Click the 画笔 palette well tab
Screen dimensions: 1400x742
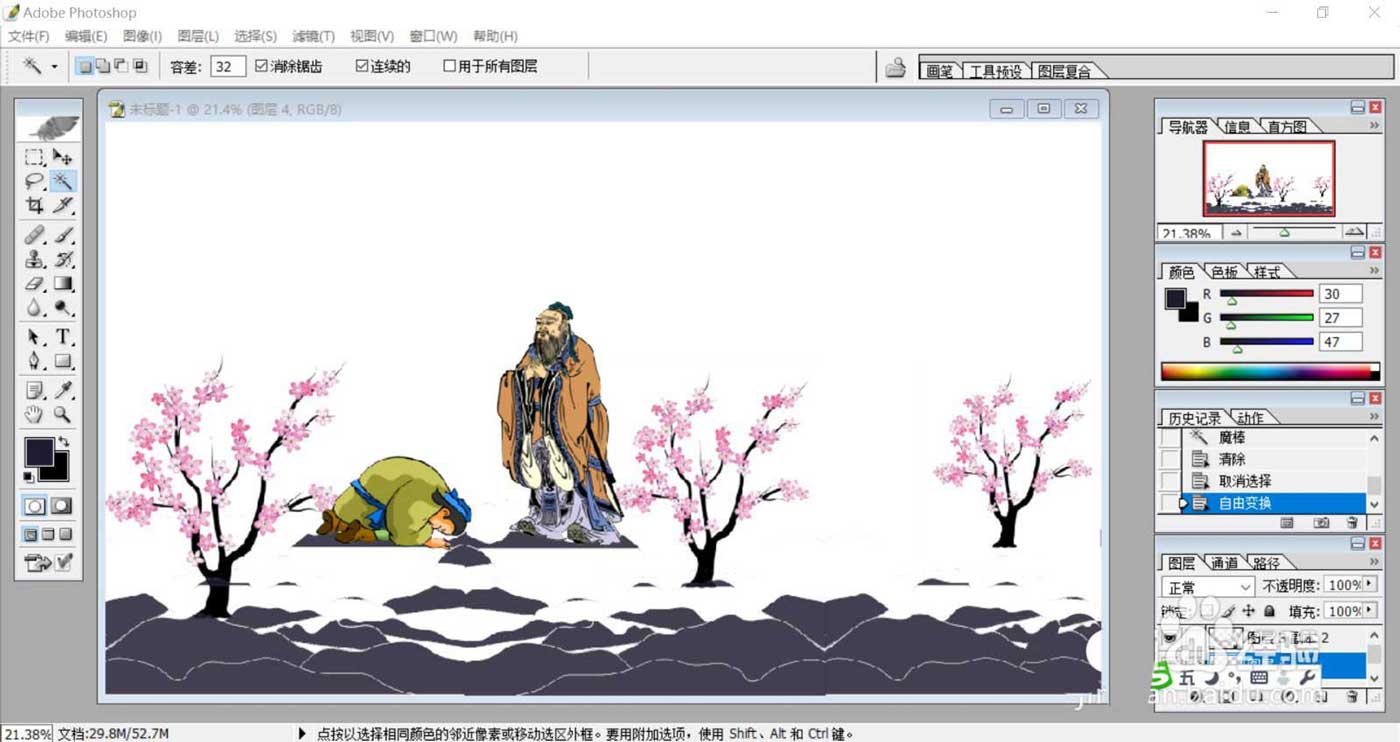pyautogui.click(x=940, y=71)
